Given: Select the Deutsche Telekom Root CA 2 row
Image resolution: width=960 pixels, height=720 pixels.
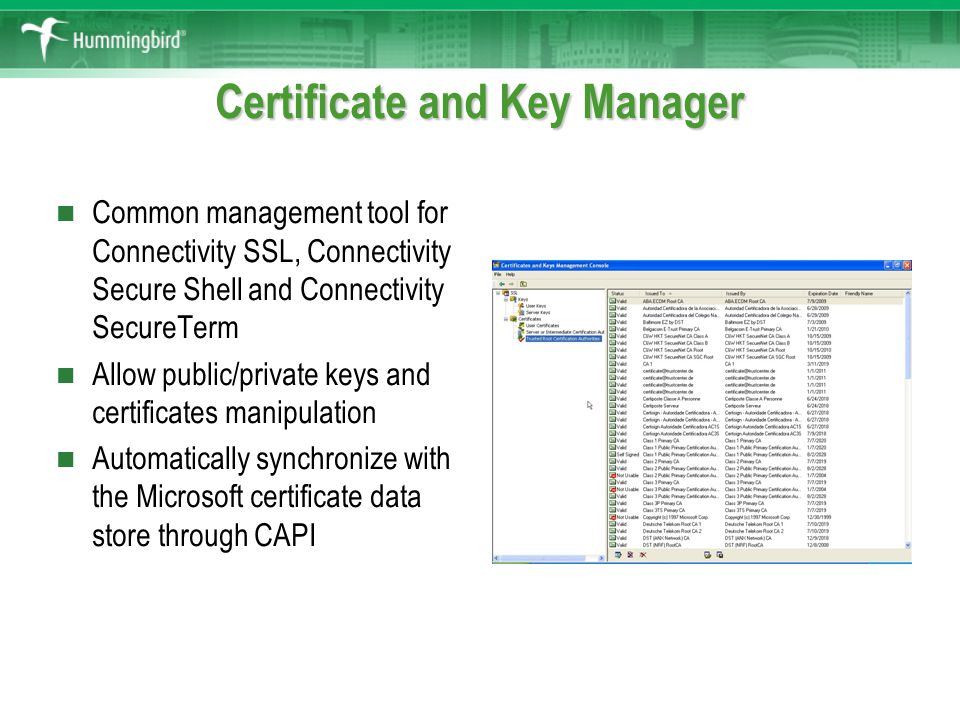Looking at the screenshot, I should tap(756, 531).
